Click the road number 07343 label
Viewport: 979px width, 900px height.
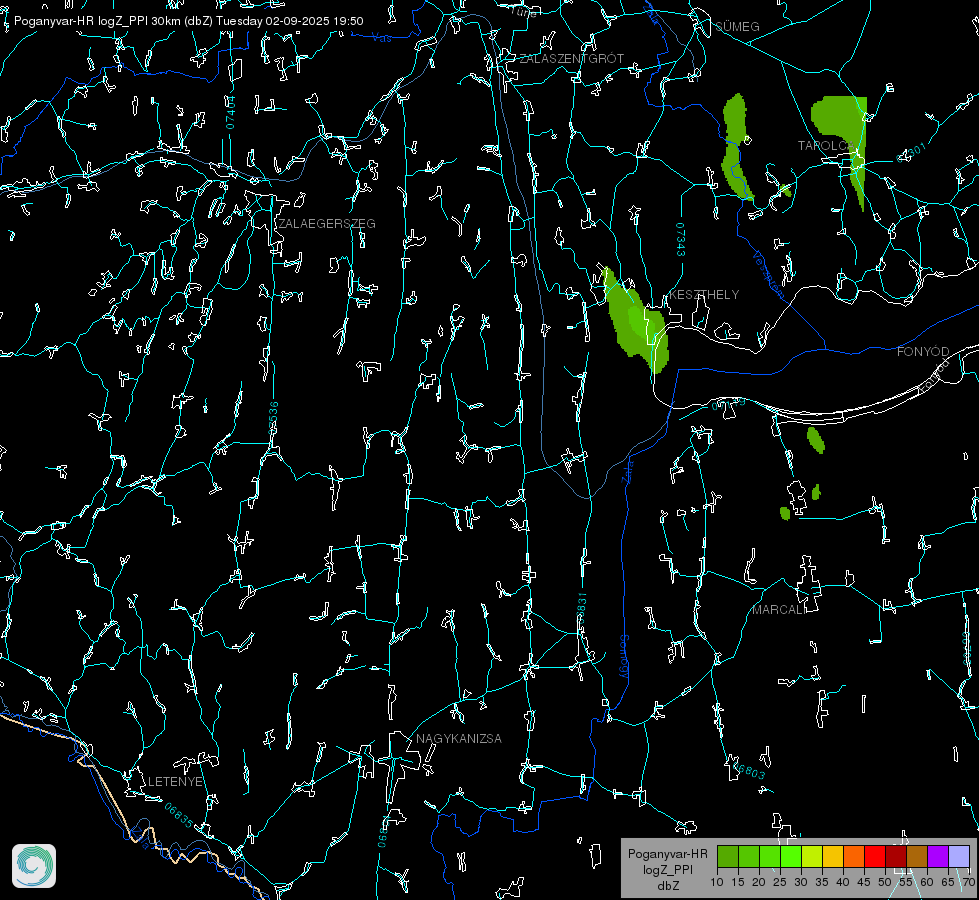pyautogui.click(x=681, y=240)
